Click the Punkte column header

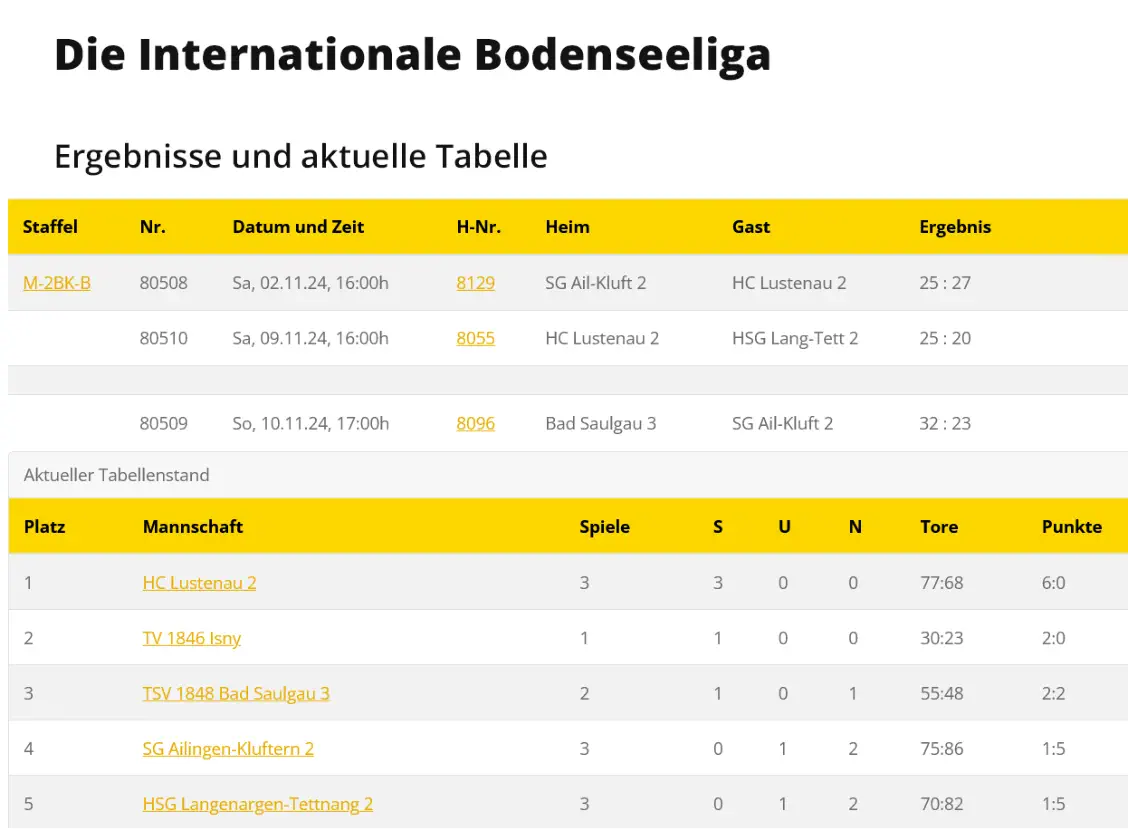(x=1071, y=526)
